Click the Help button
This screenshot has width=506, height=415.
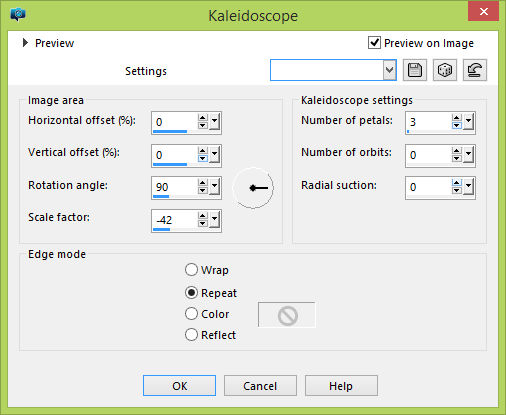point(341,386)
